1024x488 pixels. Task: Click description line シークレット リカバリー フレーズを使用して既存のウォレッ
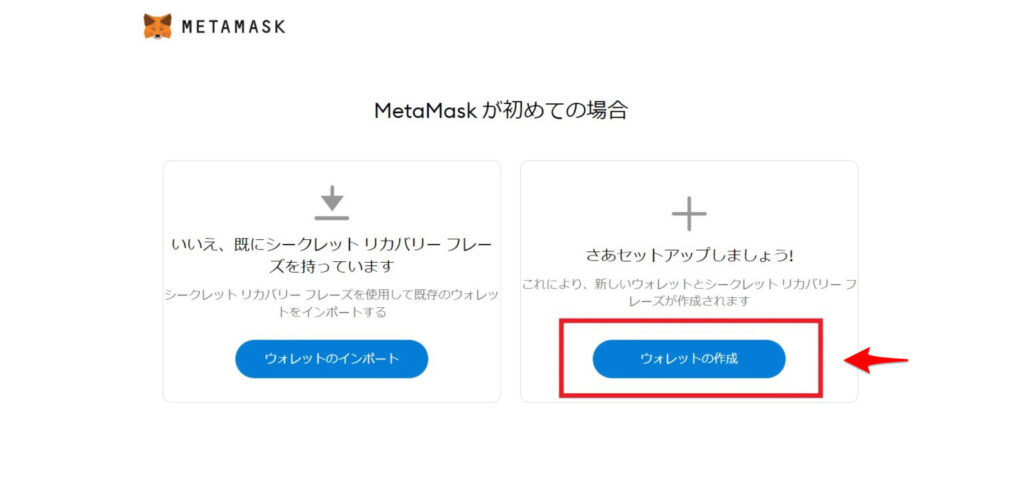pos(332,295)
